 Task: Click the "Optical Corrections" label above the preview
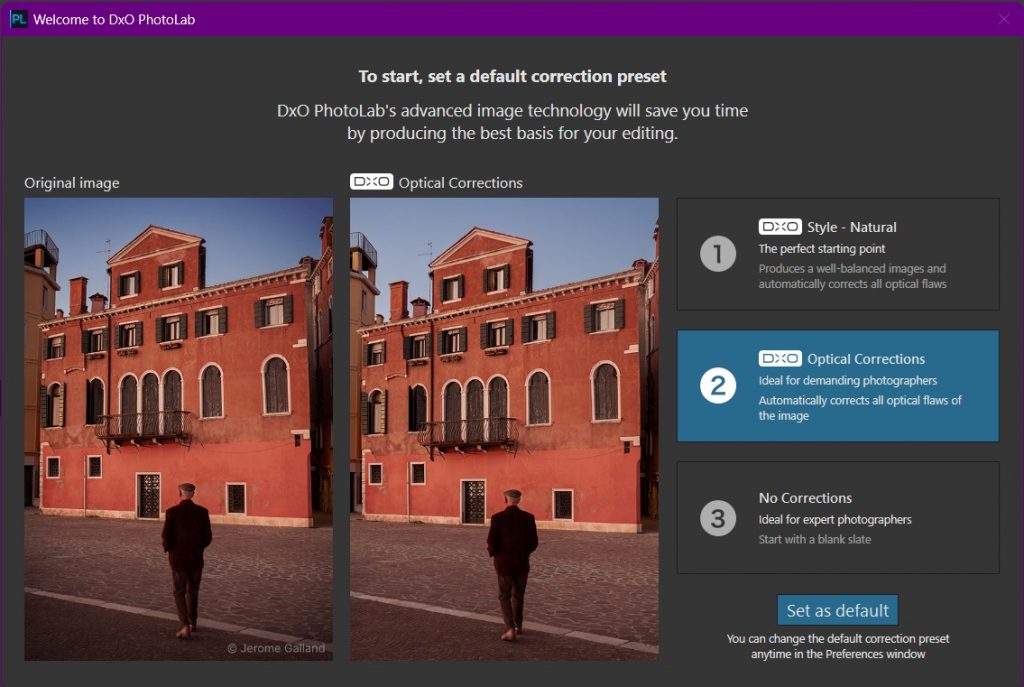click(460, 183)
